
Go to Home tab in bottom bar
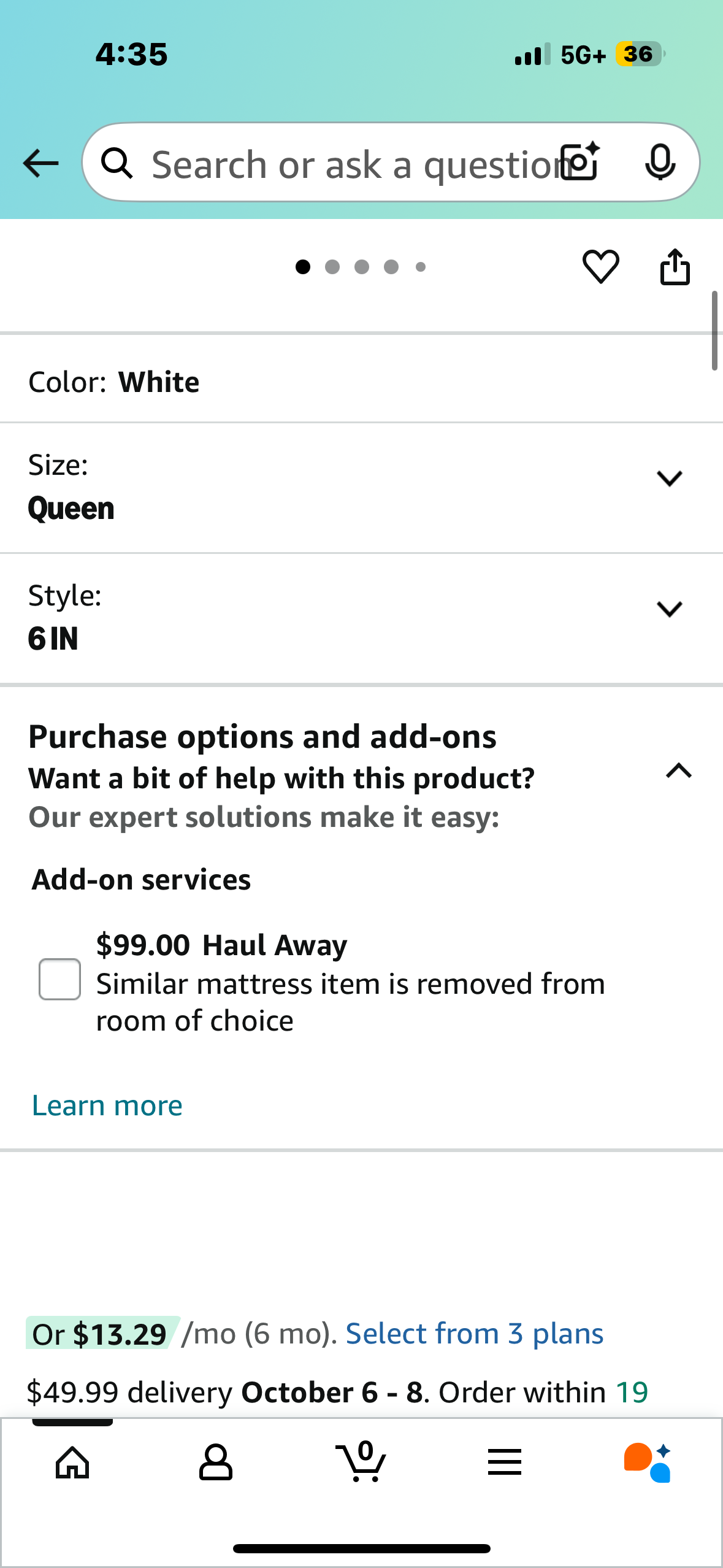coord(72,1462)
